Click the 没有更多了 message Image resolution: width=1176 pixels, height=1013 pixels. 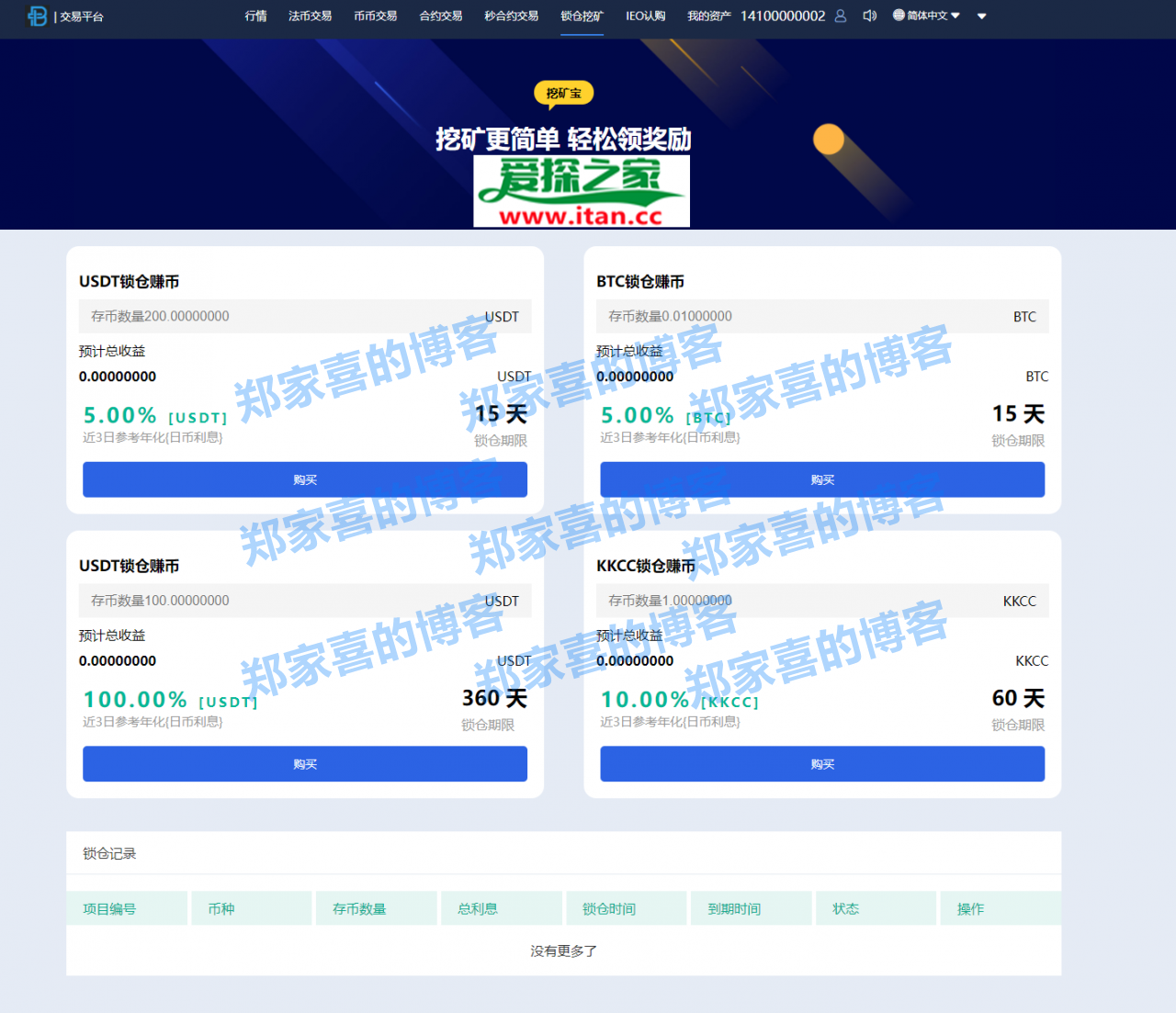[564, 951]
